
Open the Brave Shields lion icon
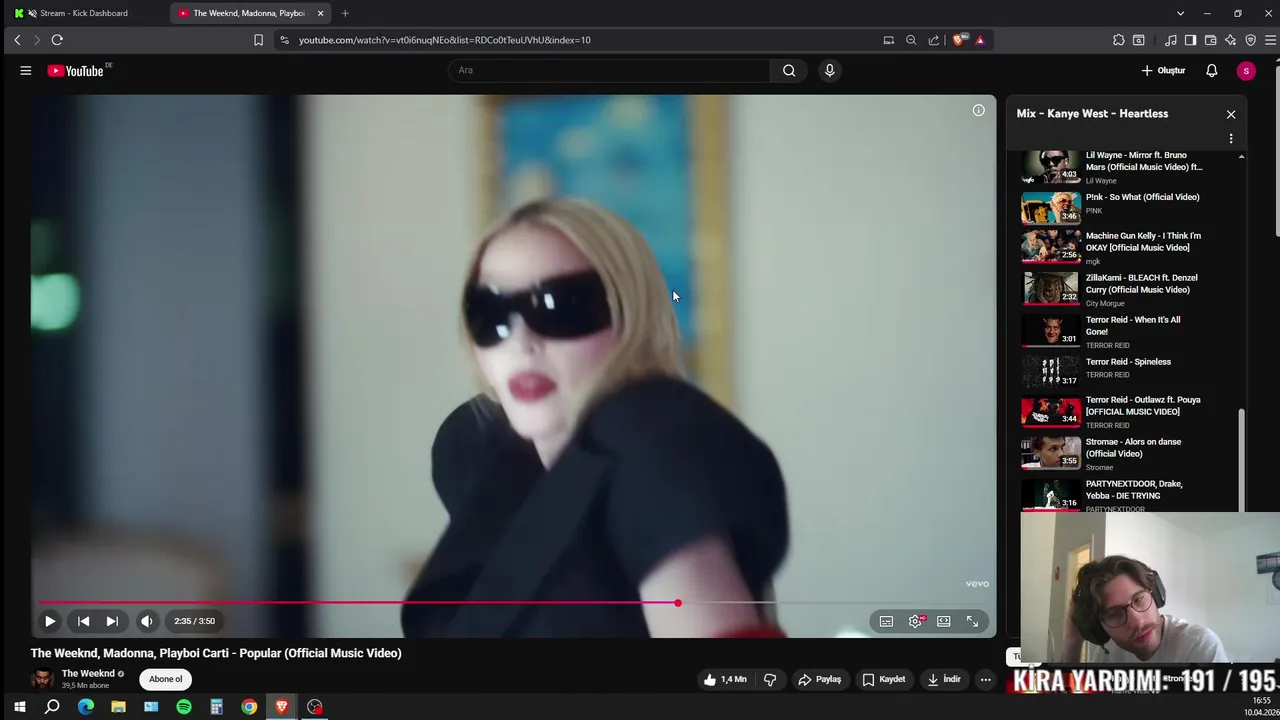[959, 40]
